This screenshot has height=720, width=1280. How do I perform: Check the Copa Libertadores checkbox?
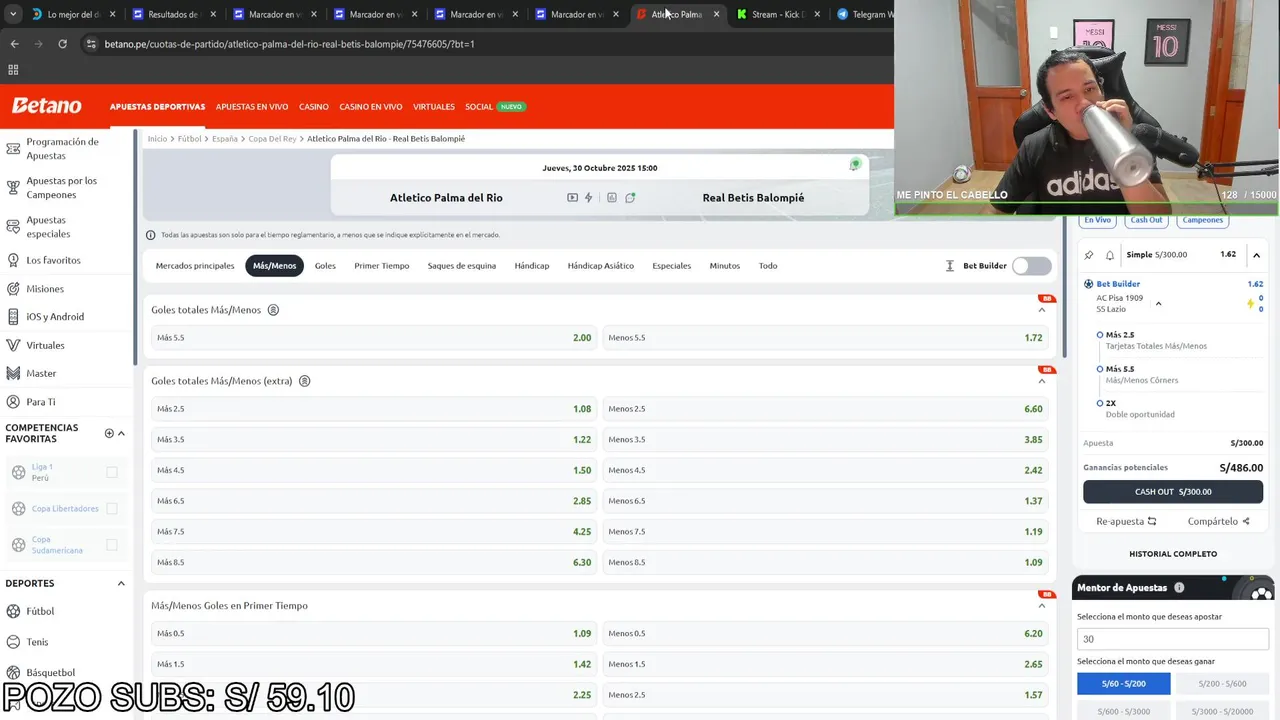[x=112, y=509]
